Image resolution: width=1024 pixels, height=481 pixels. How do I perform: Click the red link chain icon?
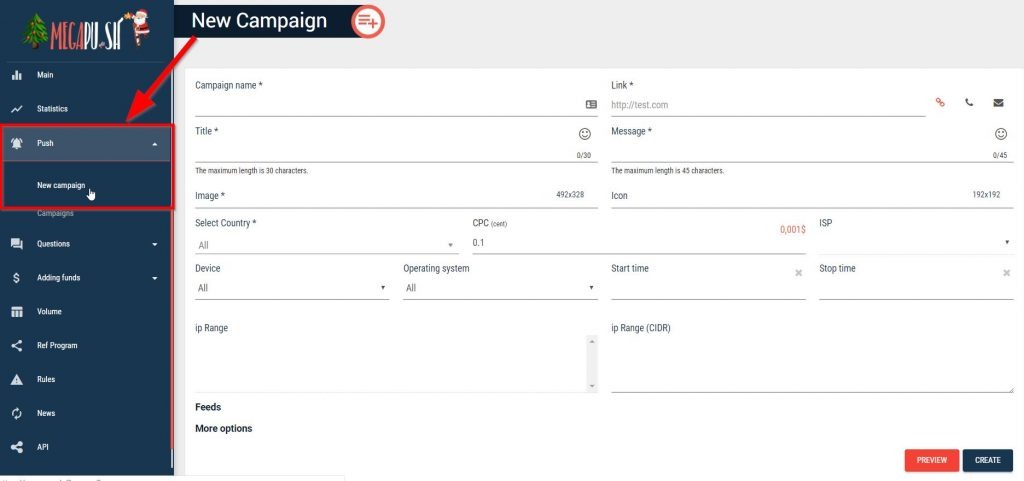click(x=940, y=103)
